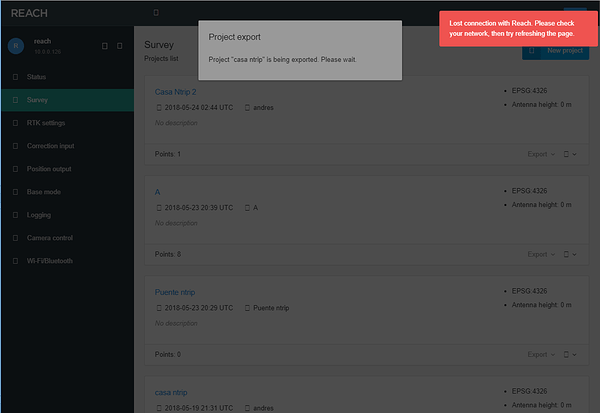Viewport: 600px width, 413px height.
Task: Open options dropdown icon for Casa Ntrip 2
Action: [570, 154]
